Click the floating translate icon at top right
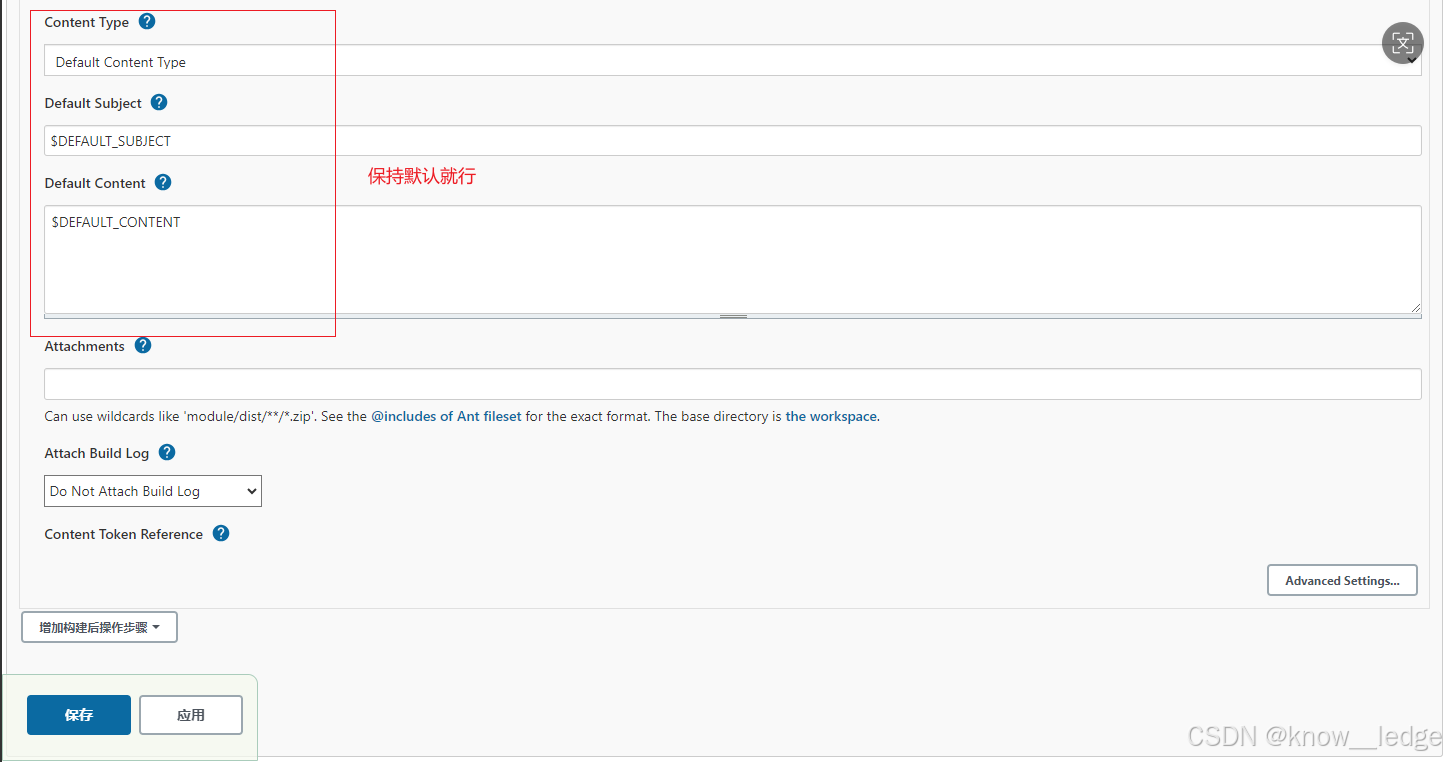The width and height of the screenshot is (1446, 762). (1402, 43)
